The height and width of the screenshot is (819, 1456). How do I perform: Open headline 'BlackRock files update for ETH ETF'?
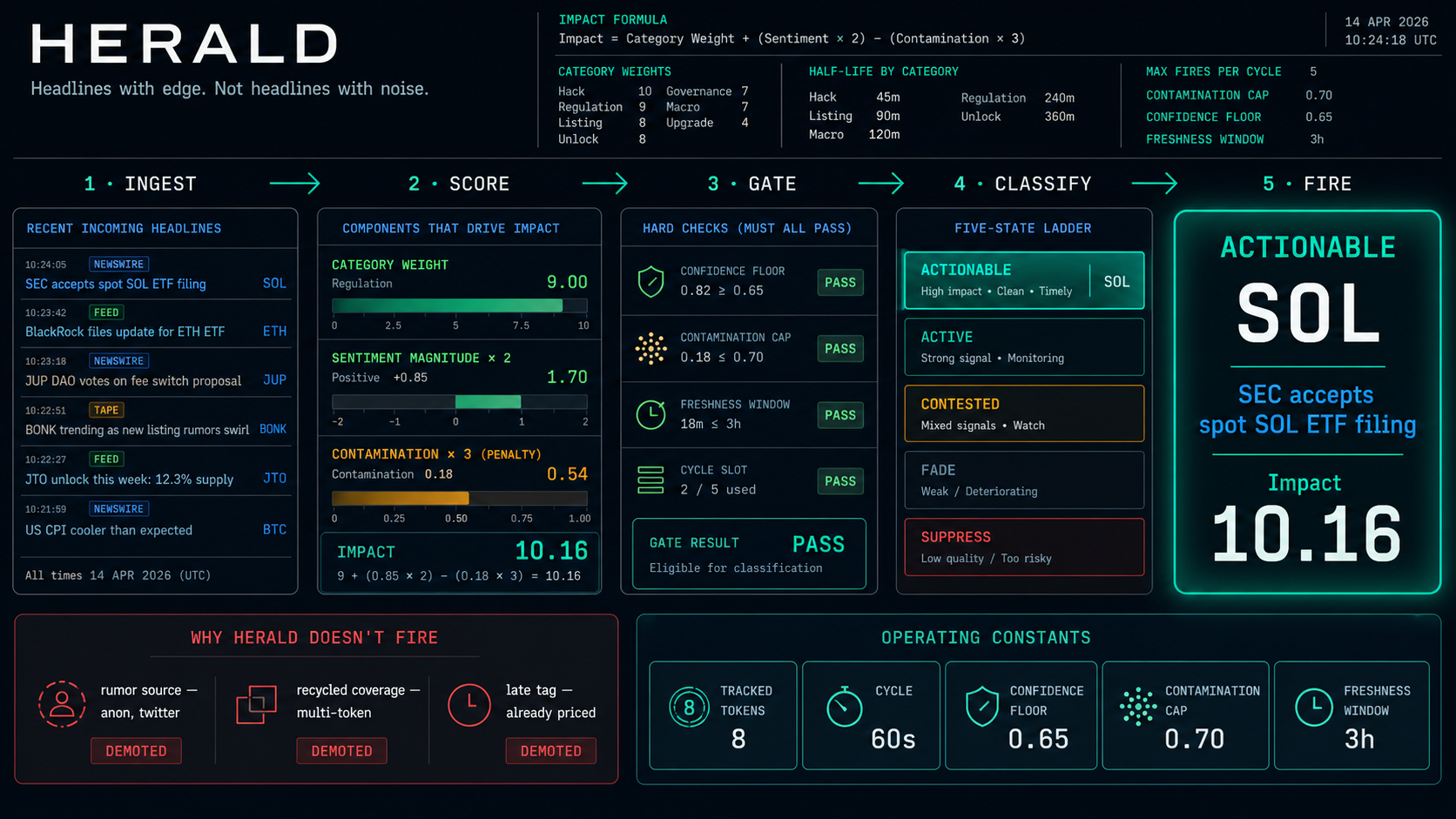tap(125, 332)
